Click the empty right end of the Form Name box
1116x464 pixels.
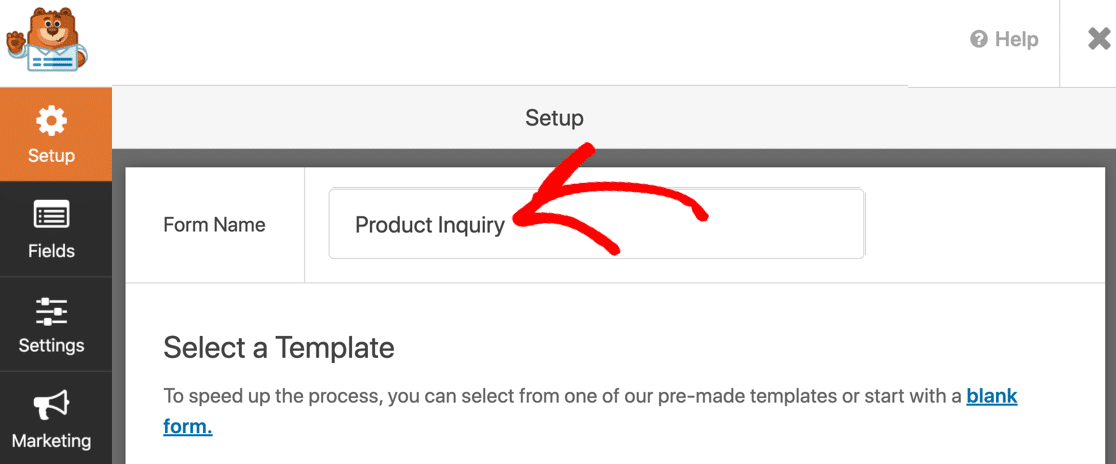tap(800, 225)
